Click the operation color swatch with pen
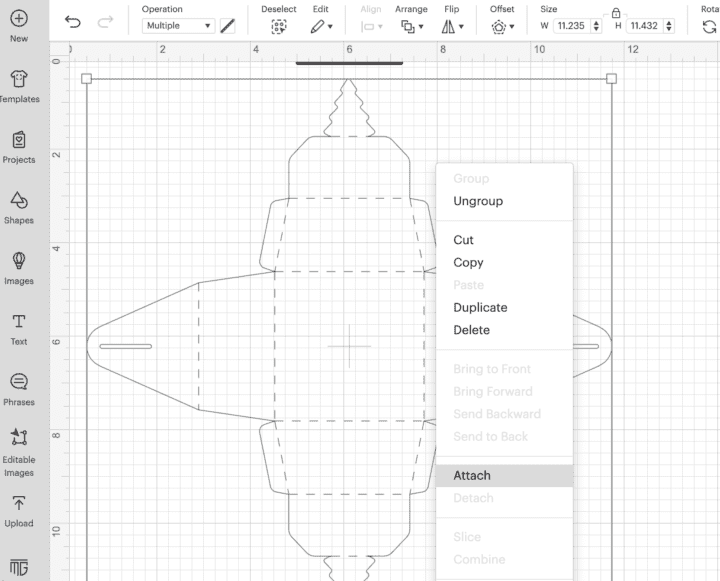This screenshot has height=581, width=720. click(228, 26)
